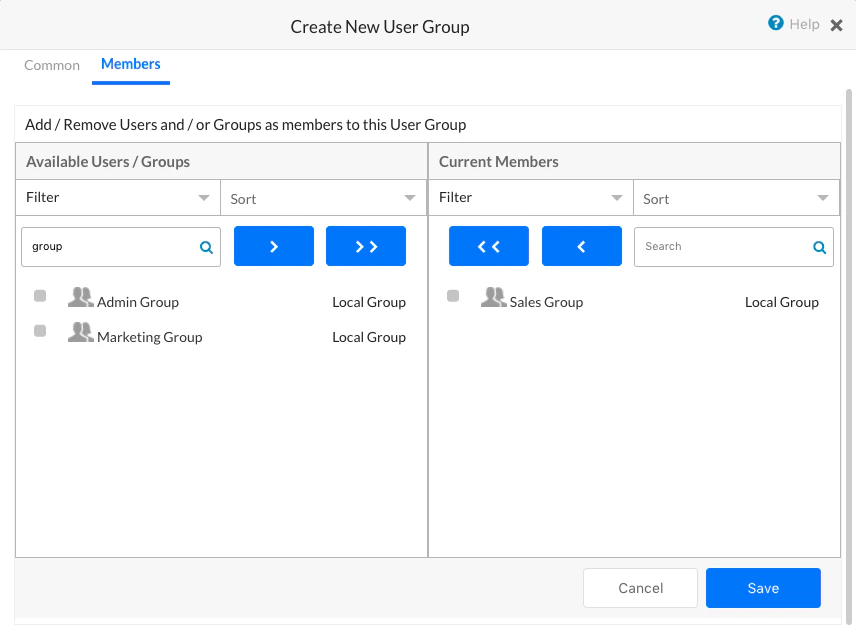Click the group icon beside Marketing Group

coord(80,336)
